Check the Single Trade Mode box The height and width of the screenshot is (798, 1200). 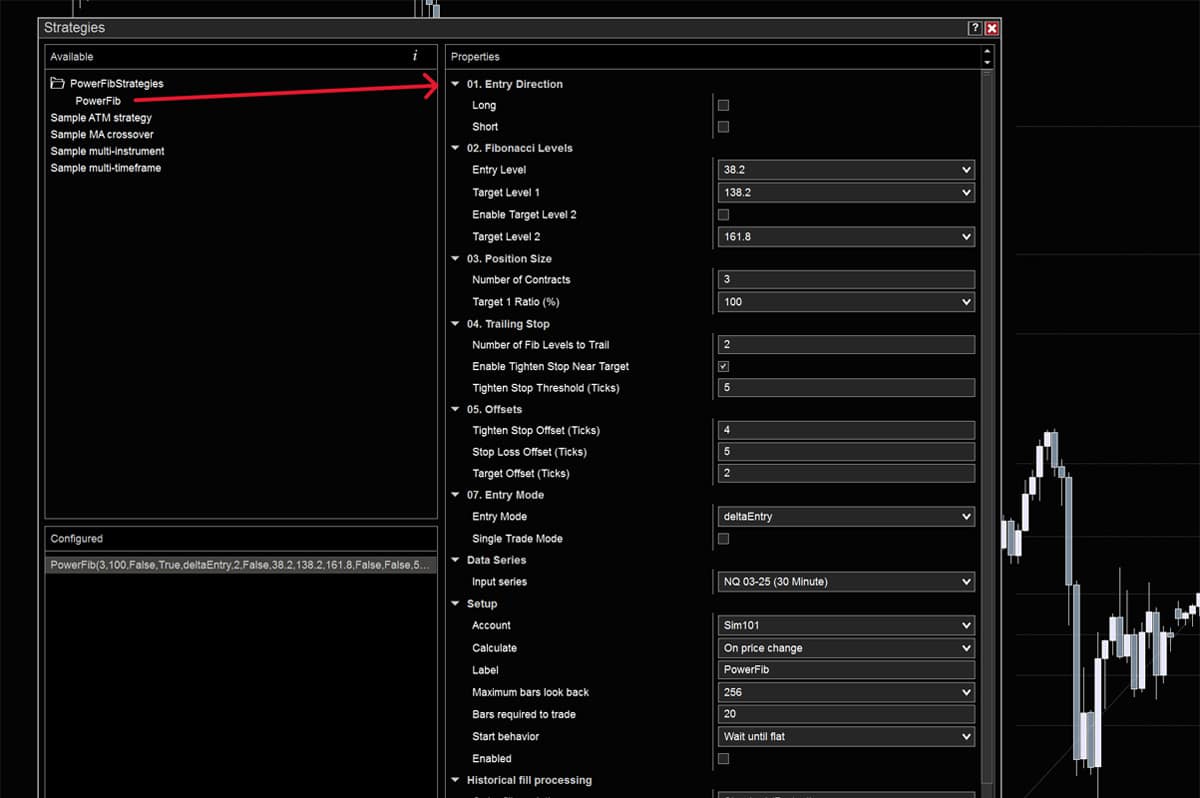[723, 539]
